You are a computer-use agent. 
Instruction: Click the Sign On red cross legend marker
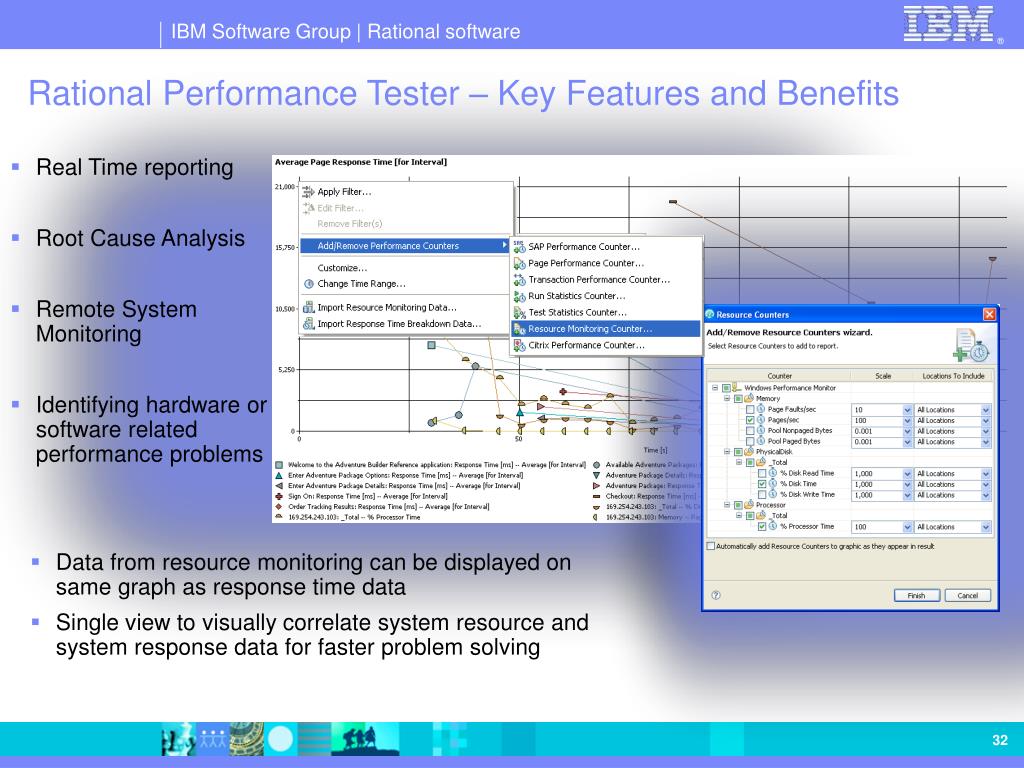coord(279,496)
